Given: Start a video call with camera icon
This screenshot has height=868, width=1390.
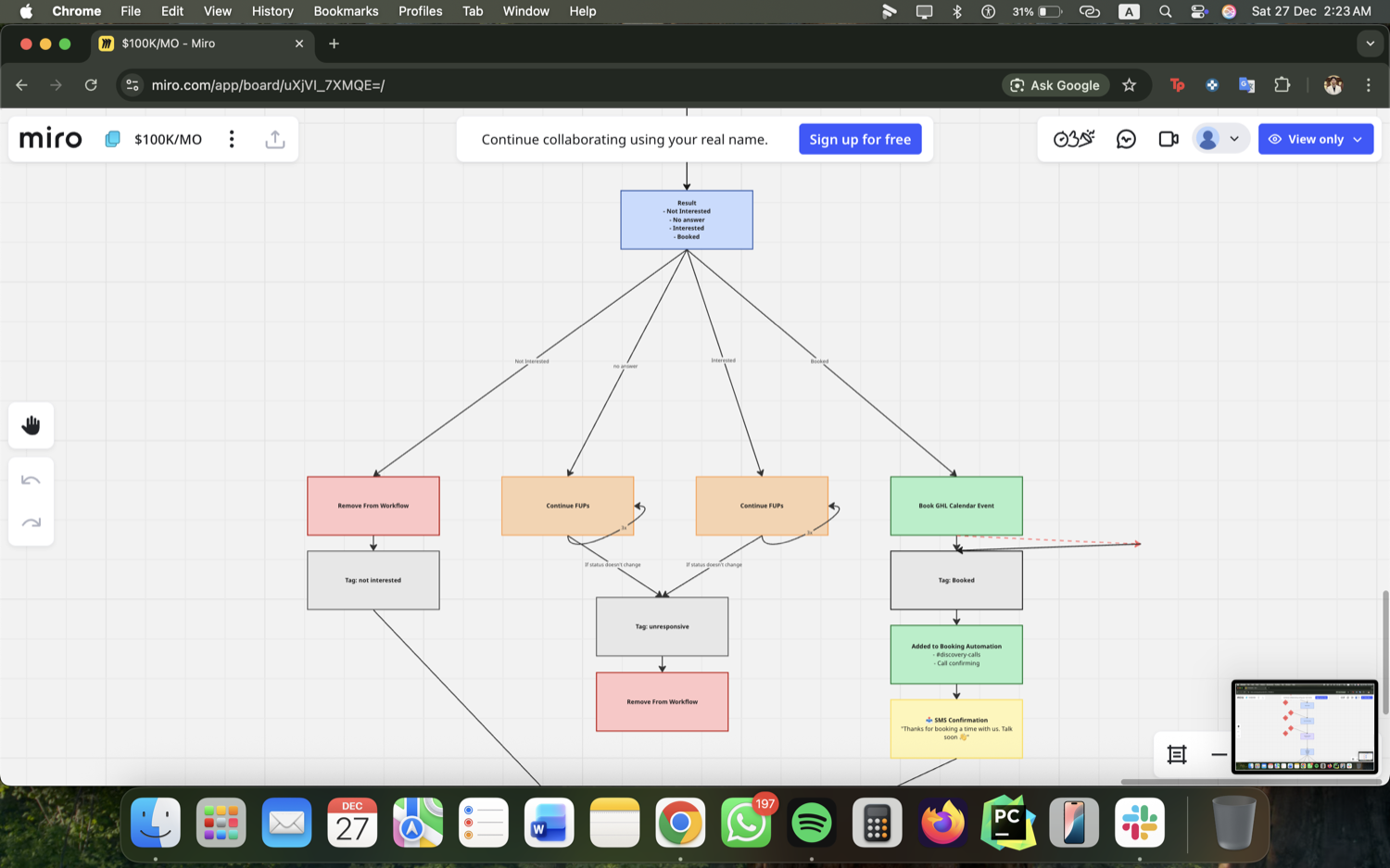Looking at the screenshot, I should (x=1169, y=139).
